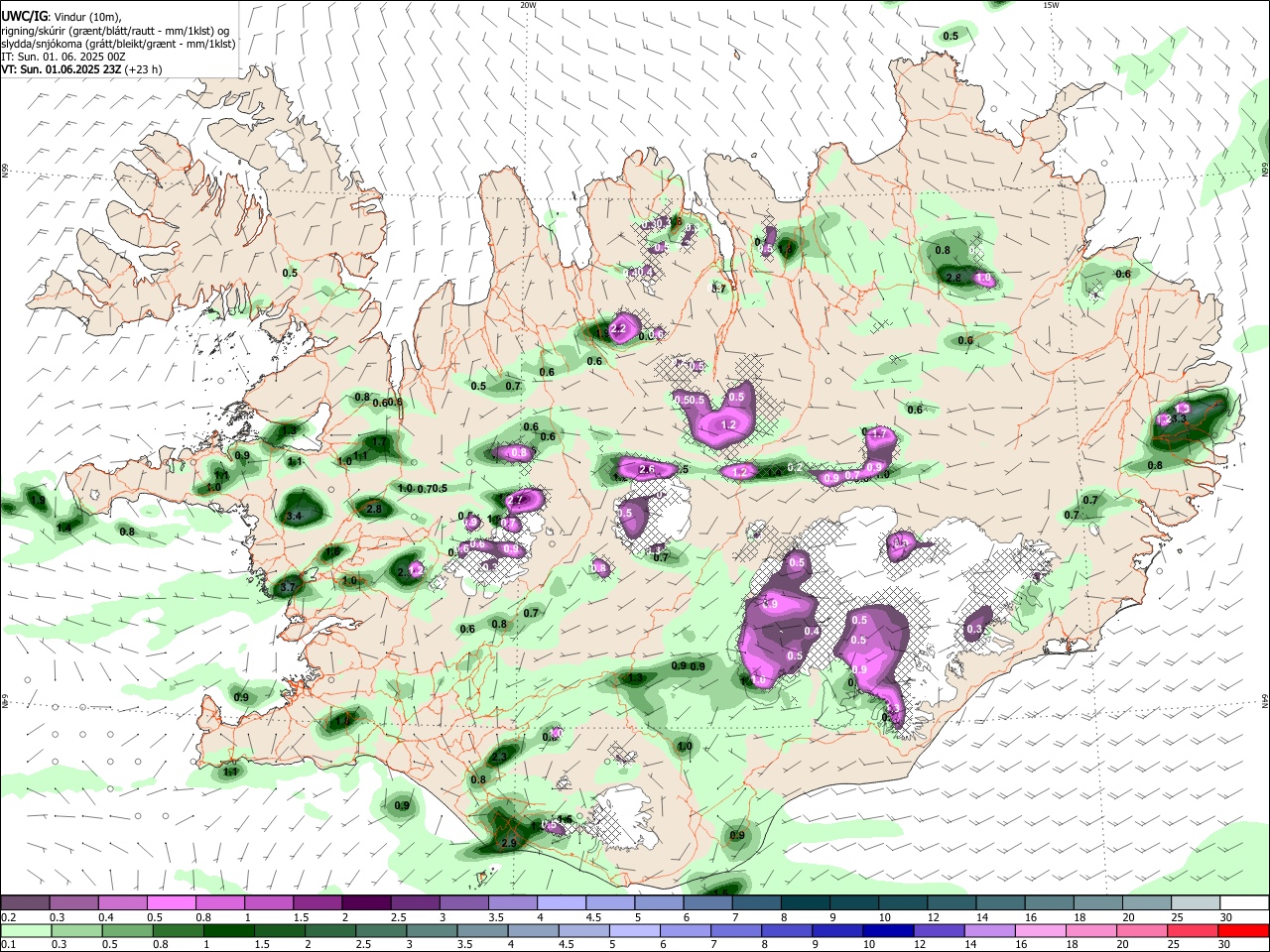The image size is (1270, 952).
Task: Click the 4 lavender swatch in upper legend row
Action: click(x=561, y=903)
